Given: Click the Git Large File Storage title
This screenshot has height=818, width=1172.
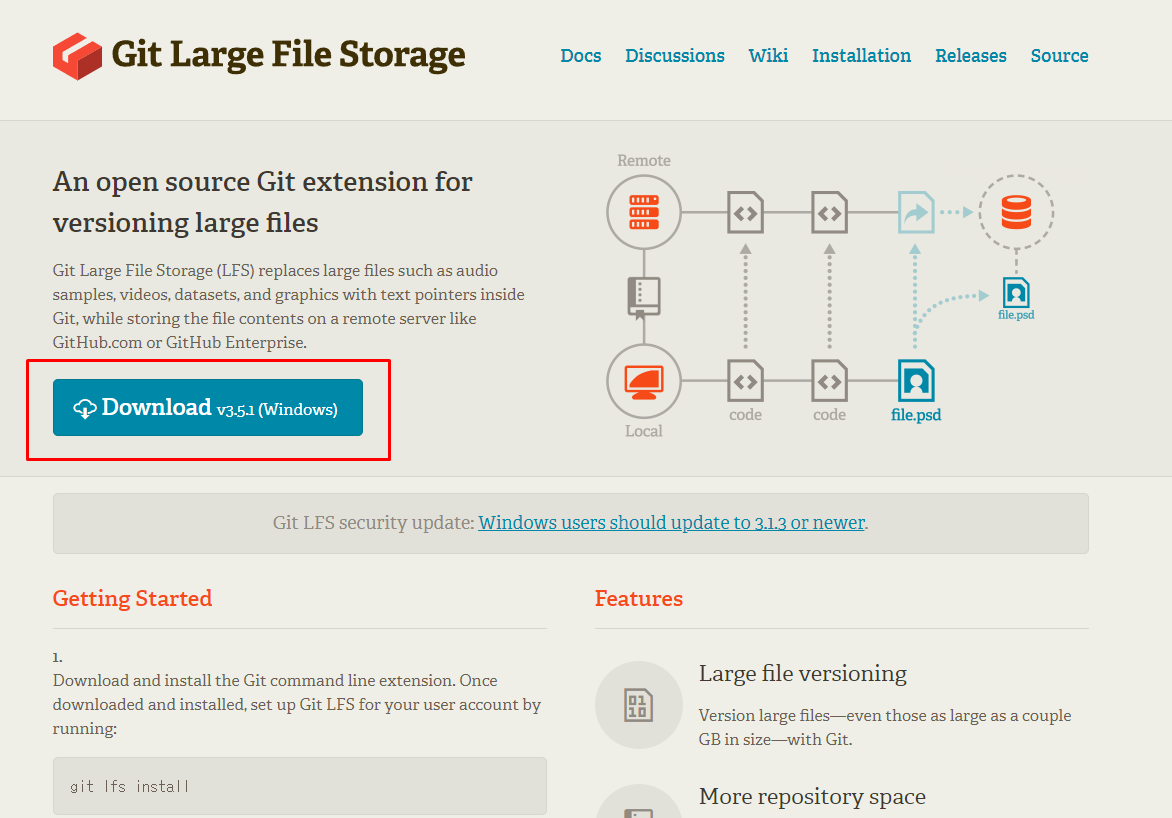Looking at the screenshot, I should click(289, 55).
